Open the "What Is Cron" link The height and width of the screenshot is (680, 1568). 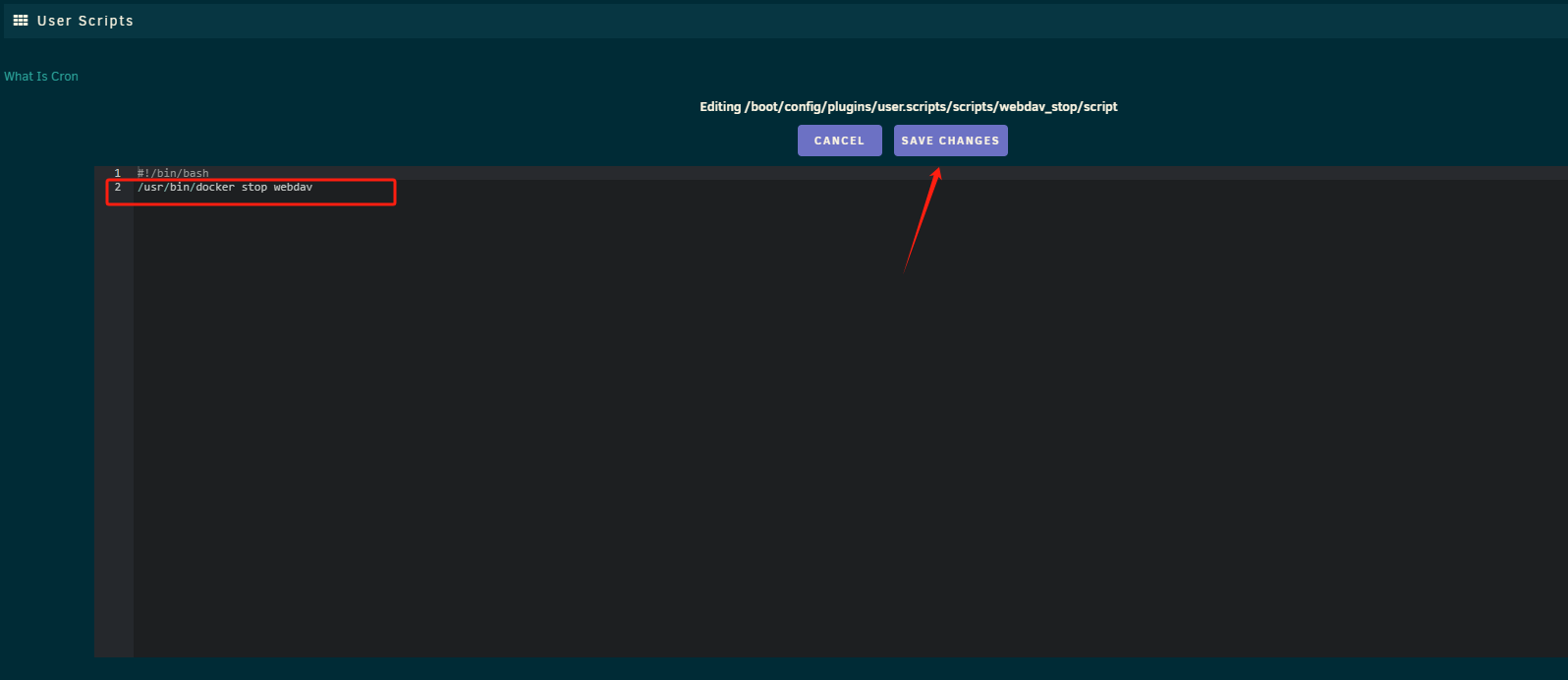[x=41, y=77]
